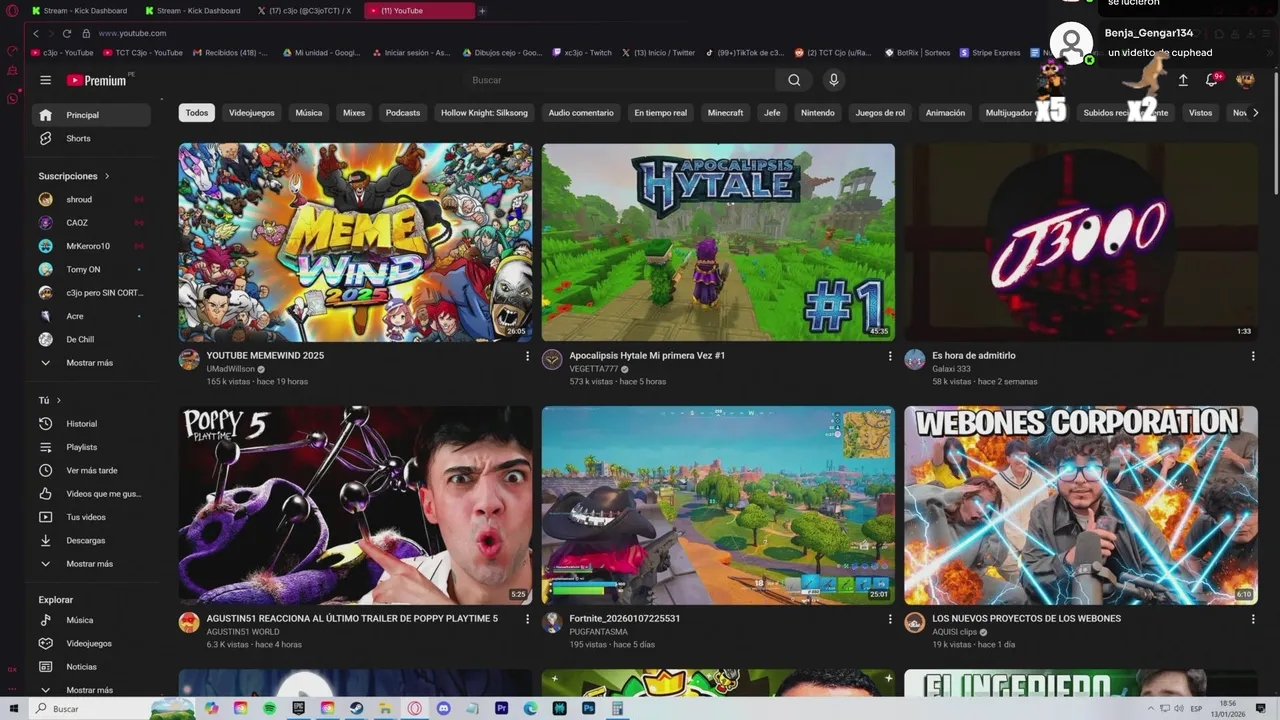The width and height of the screenshot is (1280, 720).
Task: Expand Explorar section Mostrar más
Action: 91,690
